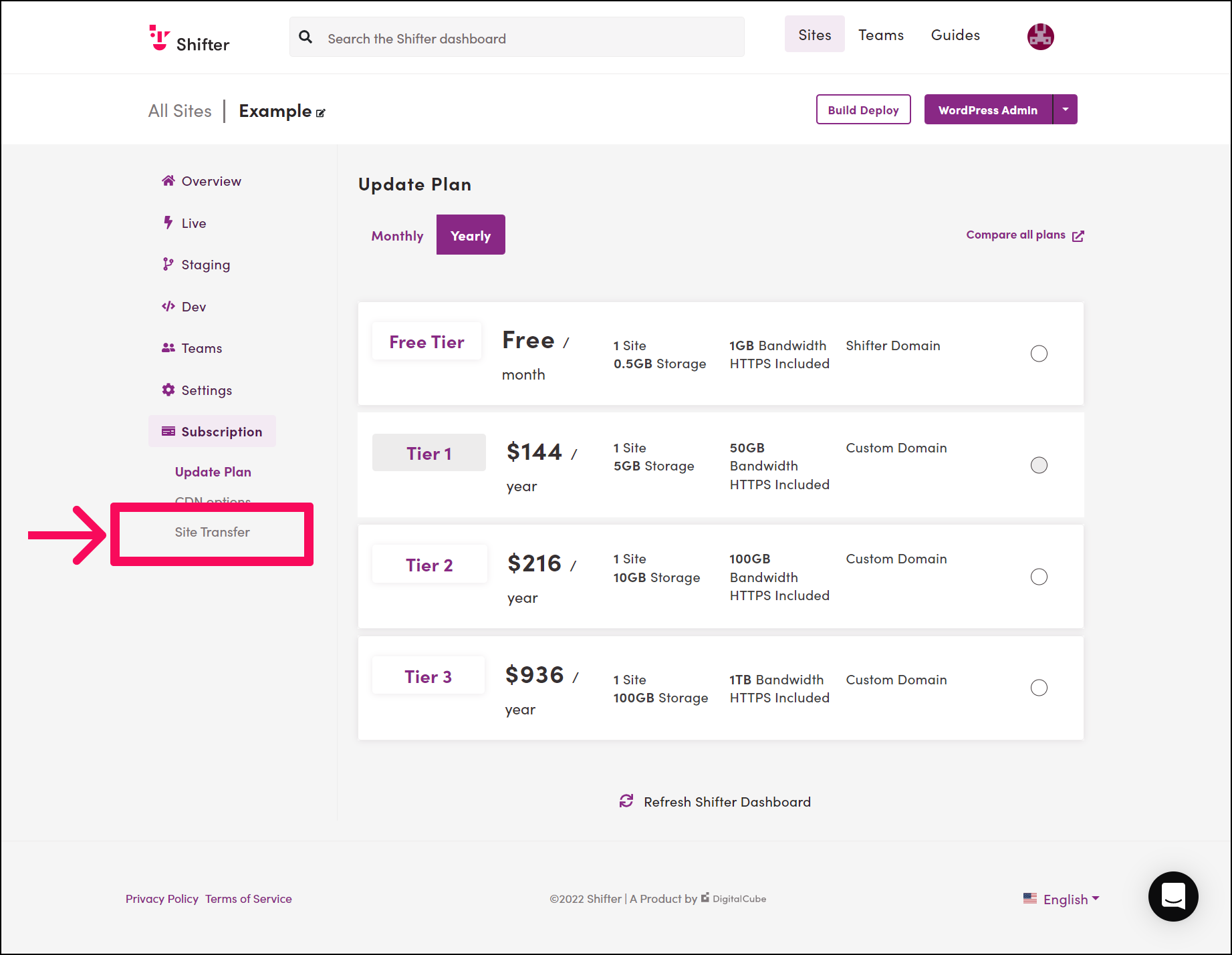The height and width of the screenshot is (955, 1232).
Task: Click the search magnifier icon
Action: (x=305, y=37)
